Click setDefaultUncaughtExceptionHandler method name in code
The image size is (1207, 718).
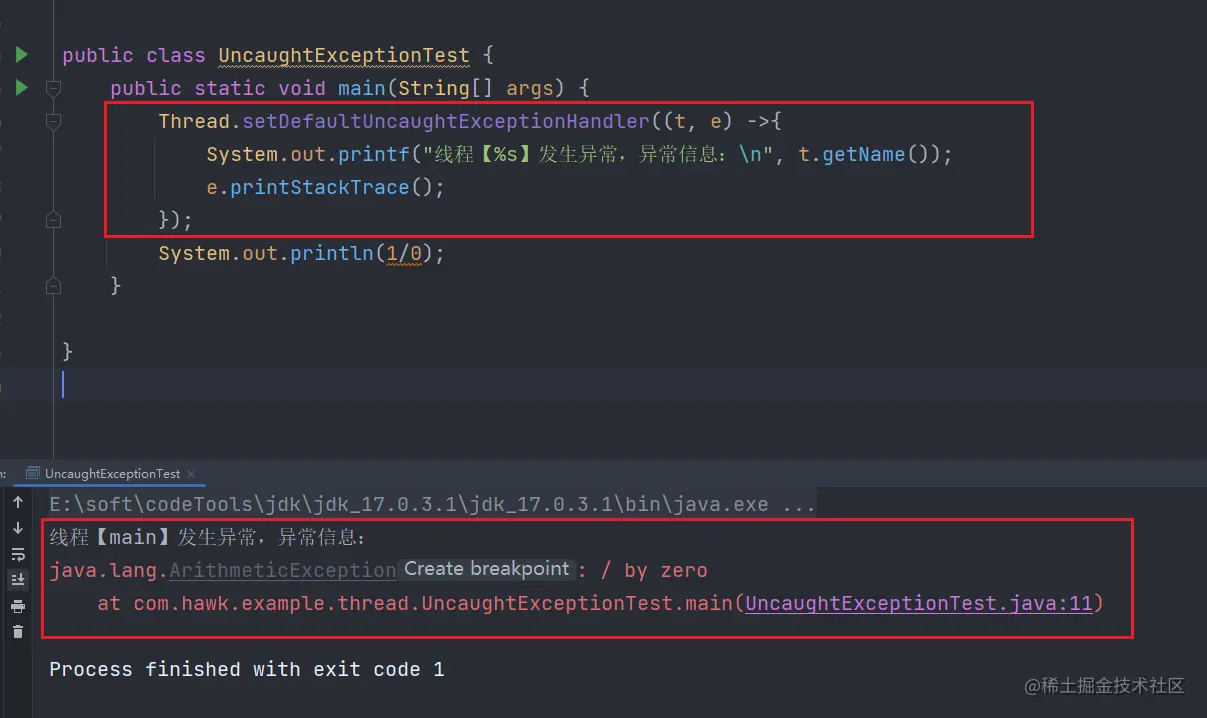pyautogui.click(x=445, y=121)
